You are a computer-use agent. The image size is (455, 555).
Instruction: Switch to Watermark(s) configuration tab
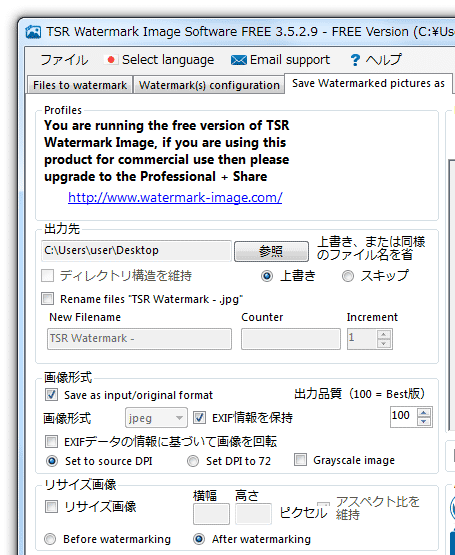pyautogui.click(x=209, y=85)
